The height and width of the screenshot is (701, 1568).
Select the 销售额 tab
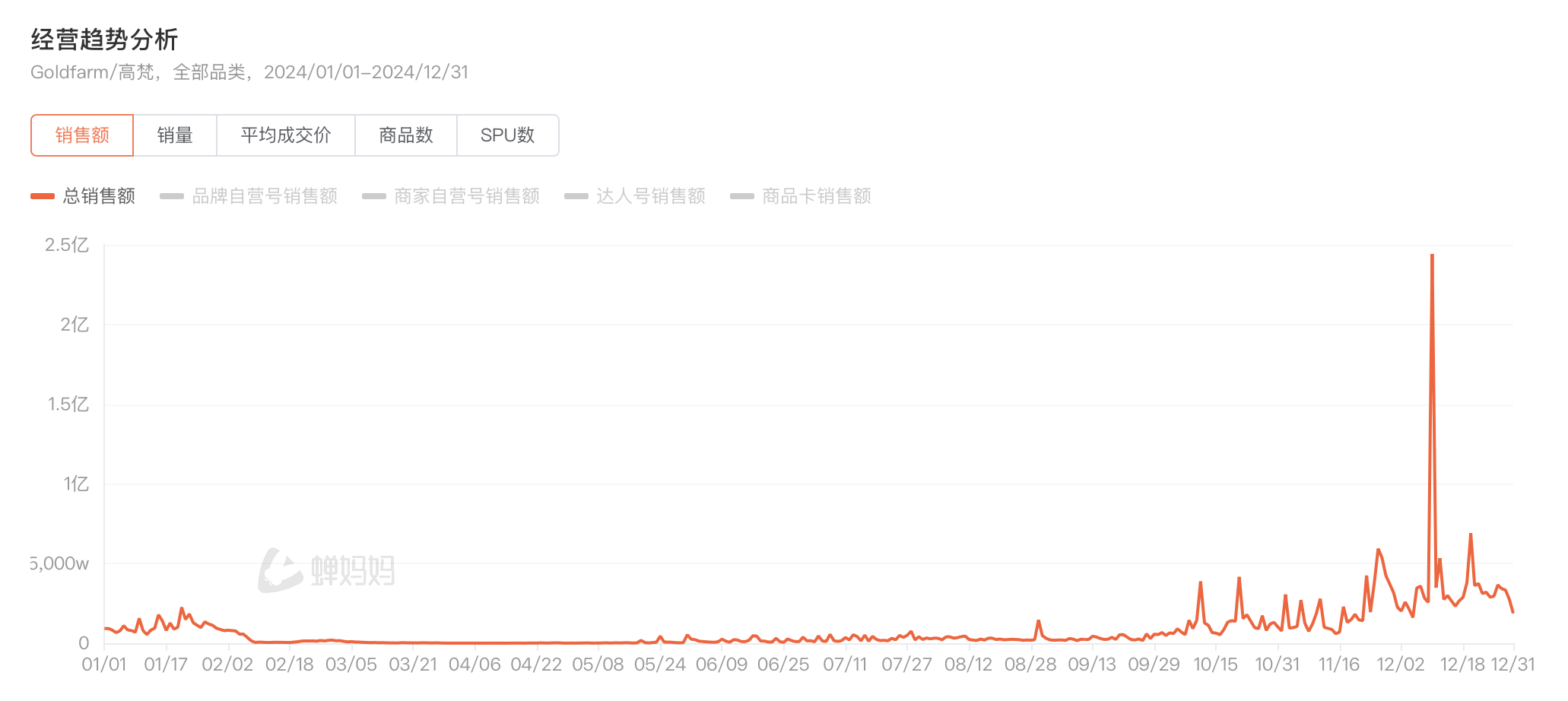point(82,135)
